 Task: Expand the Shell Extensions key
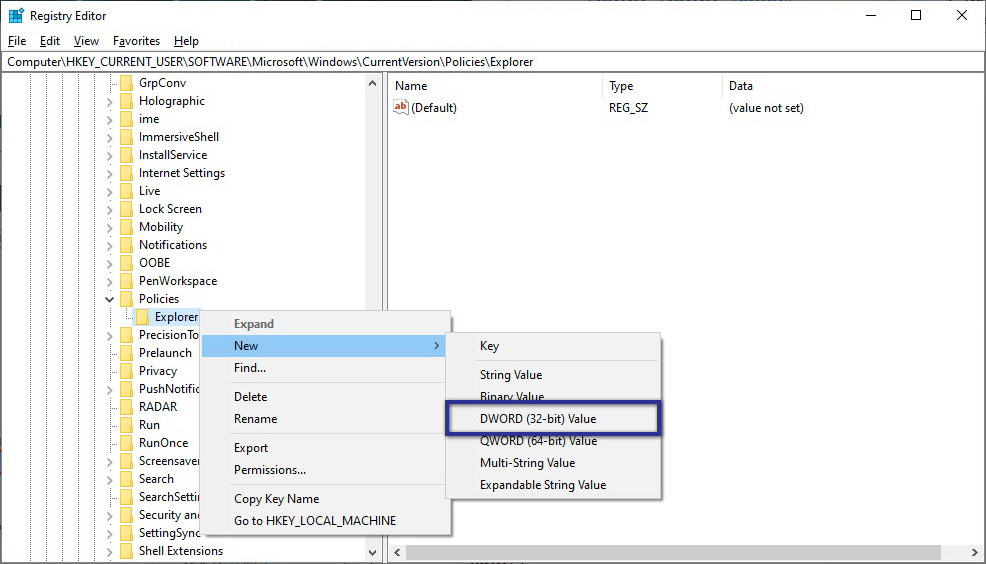coord(109,552)
